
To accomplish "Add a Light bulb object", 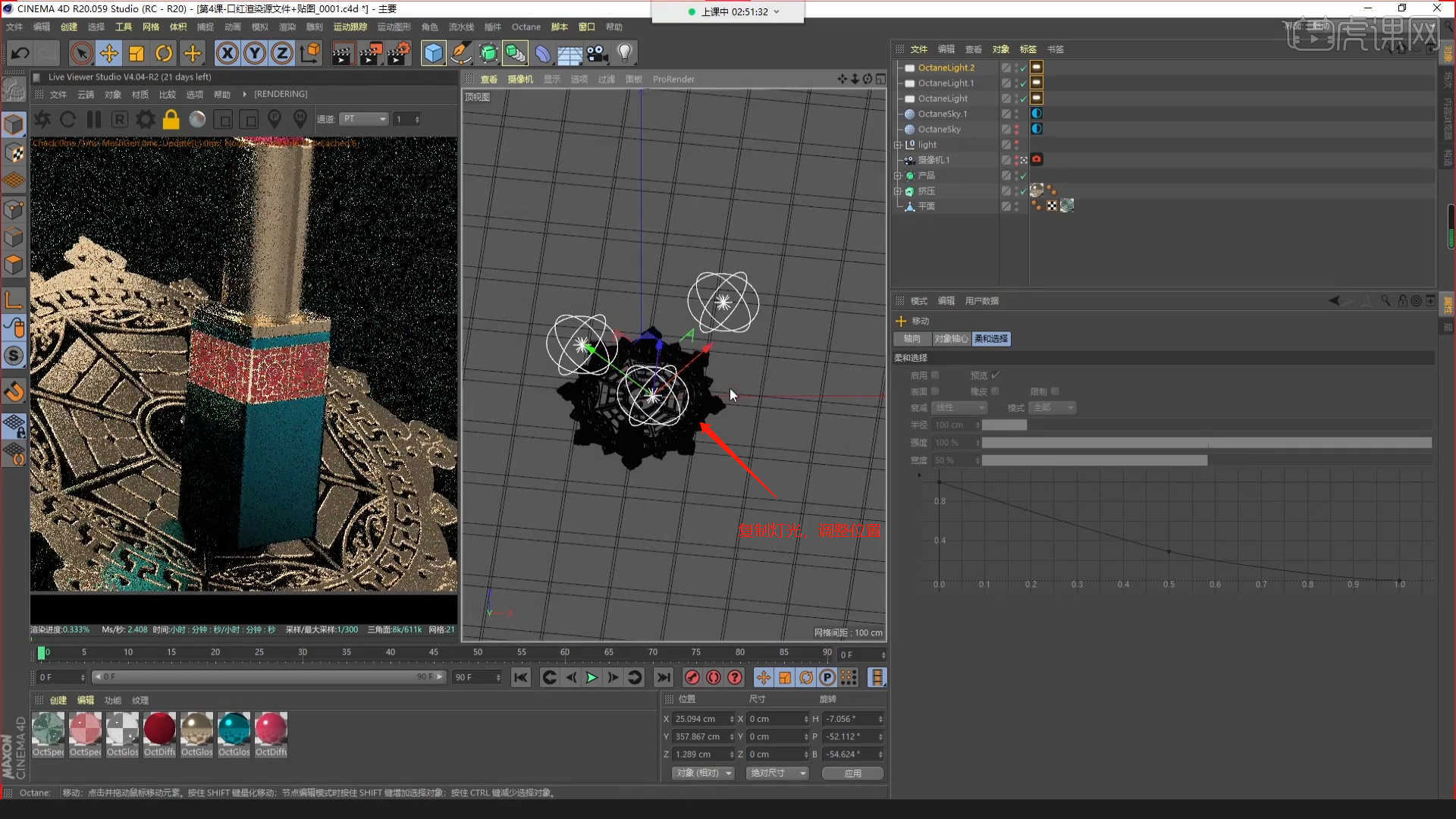I will (x=625, y=53).
